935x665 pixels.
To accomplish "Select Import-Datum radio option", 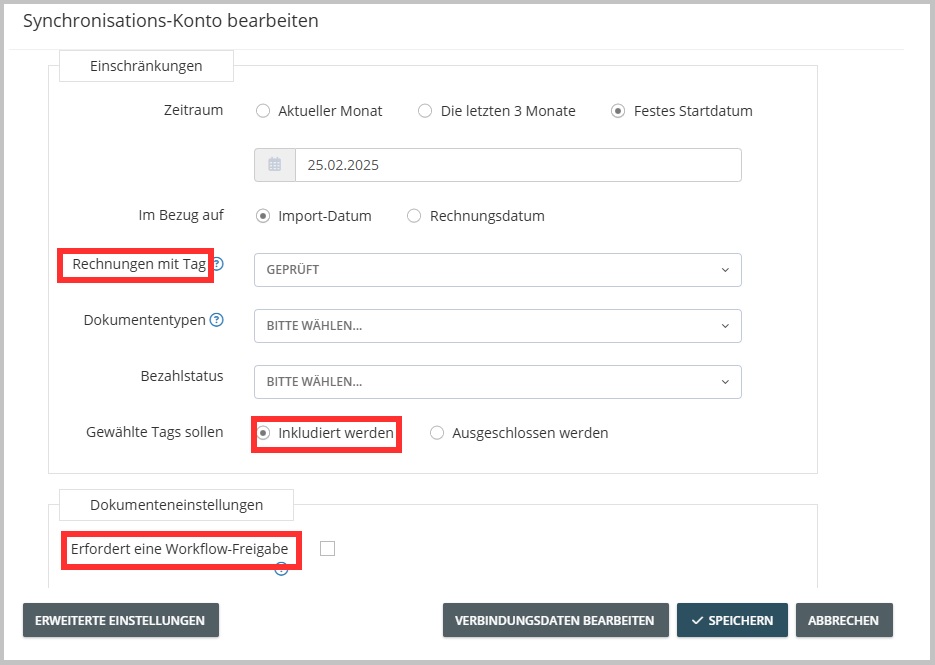I will coord(263,216).
